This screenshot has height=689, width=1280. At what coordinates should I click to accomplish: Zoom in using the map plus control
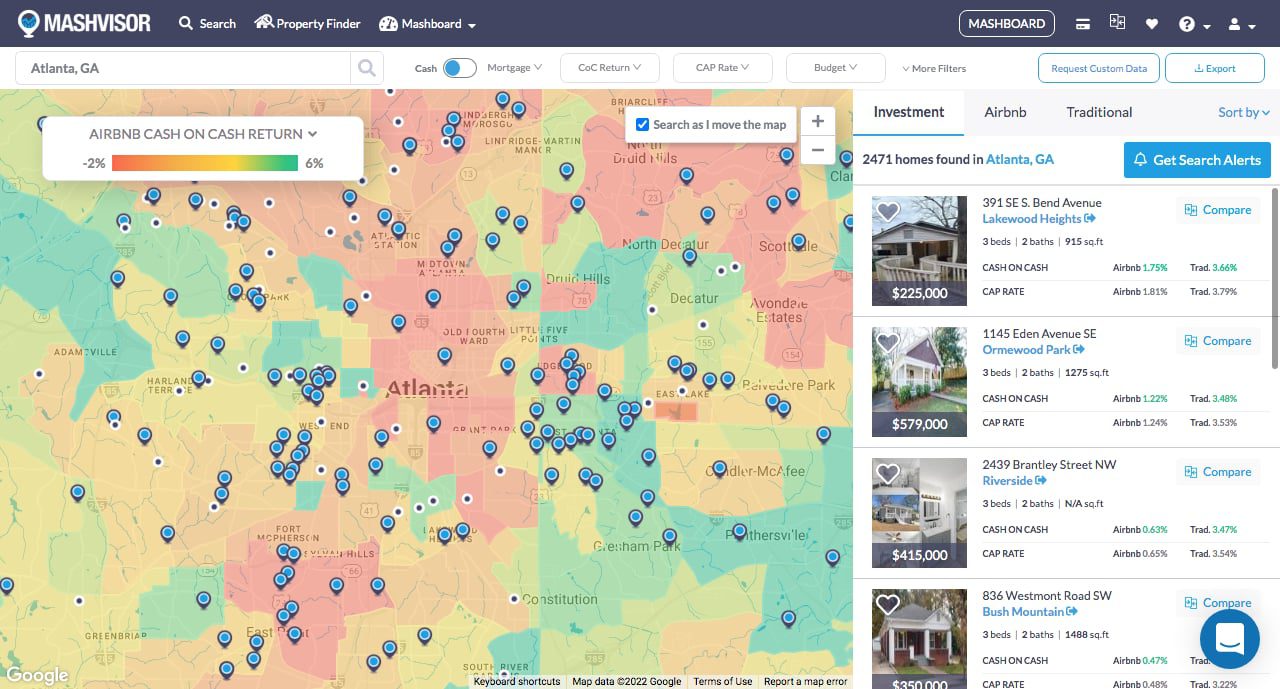coord(818,119)
